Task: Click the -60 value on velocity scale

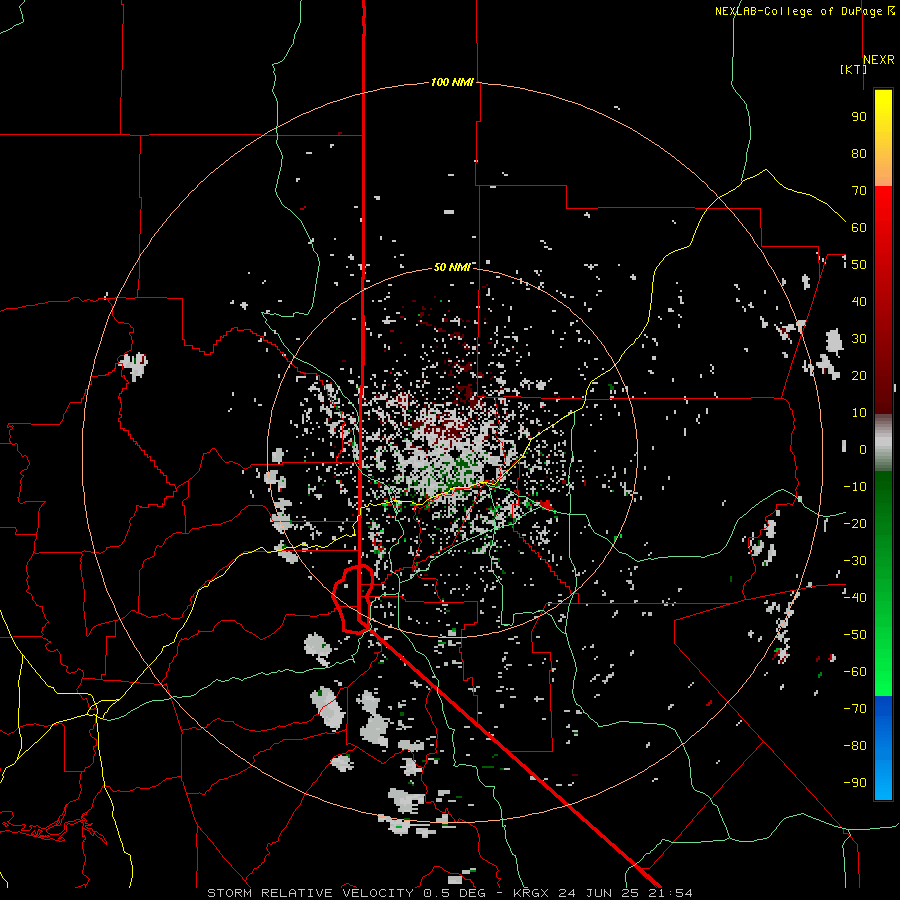Action: [855, 672]
